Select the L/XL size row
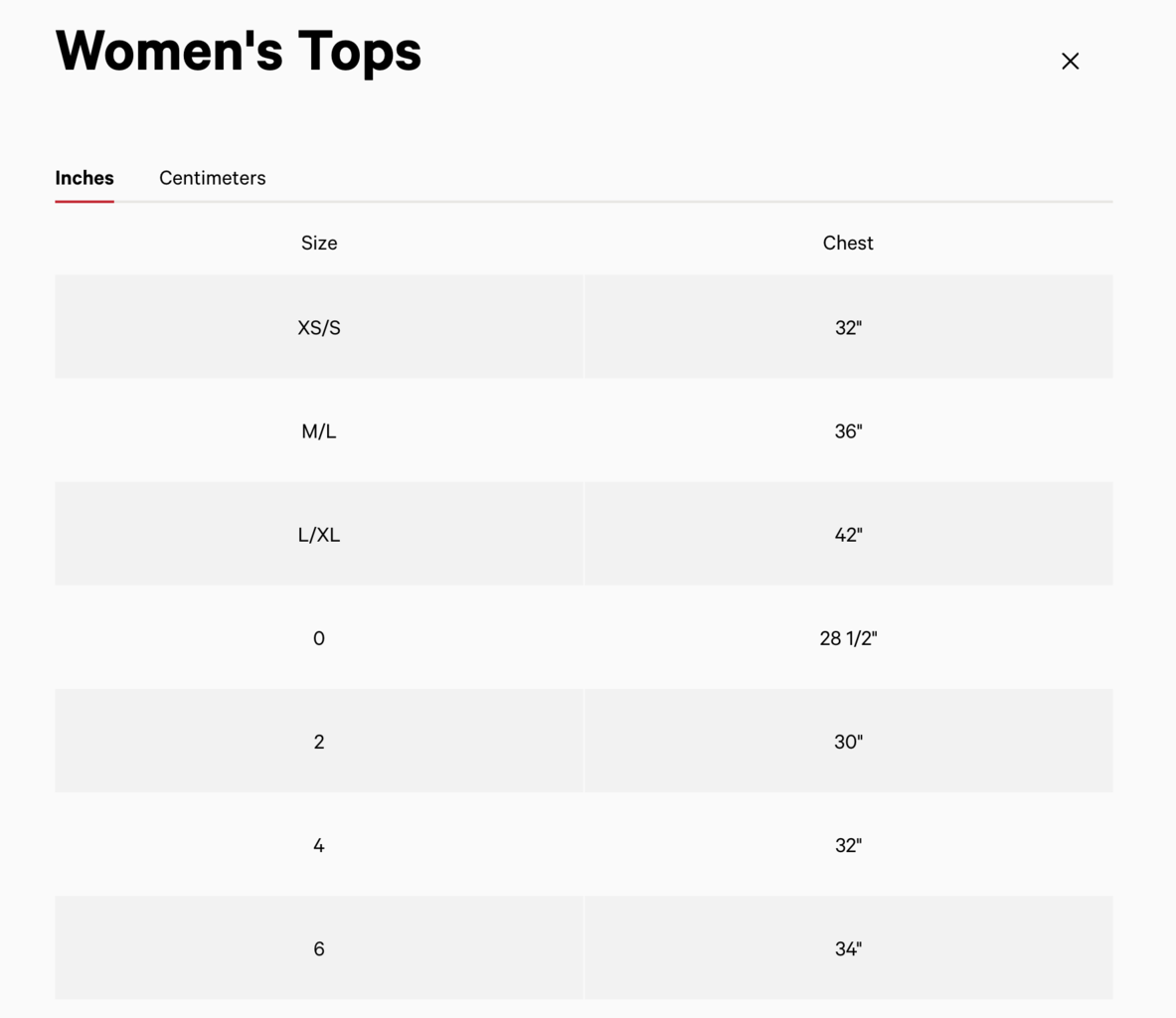This screenshot has width=1176, height=1018. click(x=319, y=534)
